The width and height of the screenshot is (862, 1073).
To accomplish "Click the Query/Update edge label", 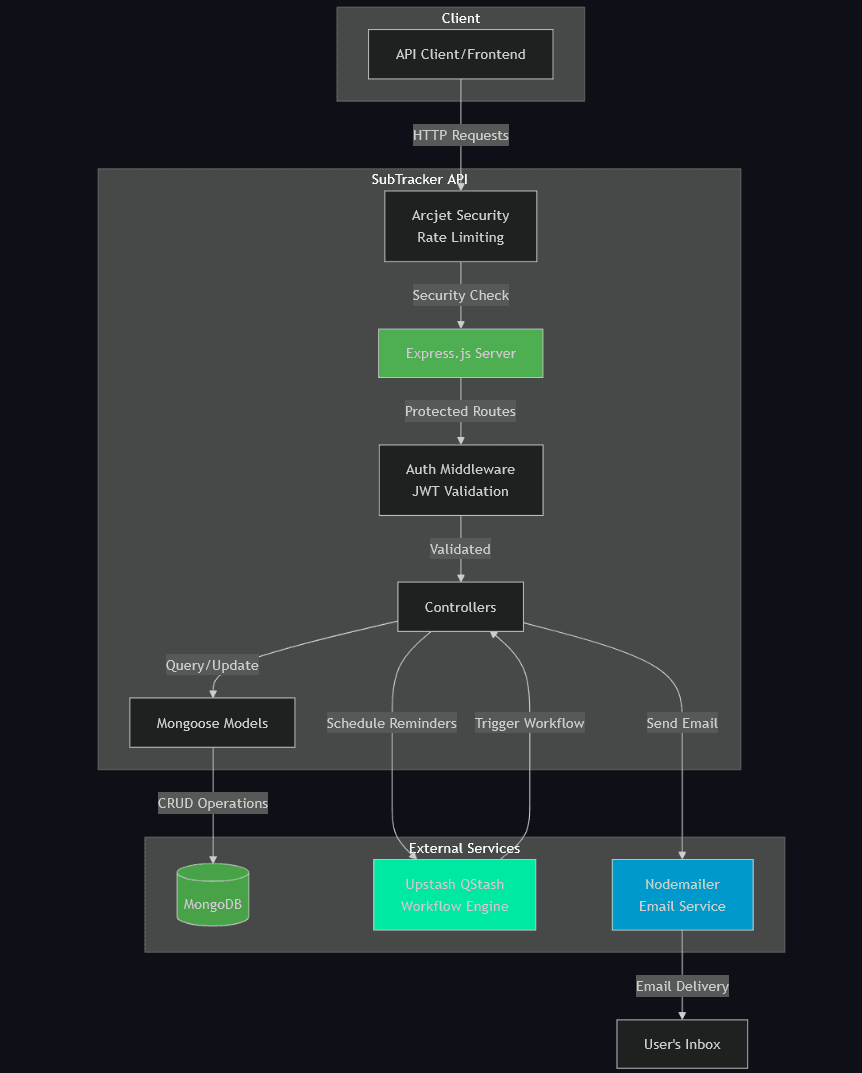I will (x=212, y=665).
